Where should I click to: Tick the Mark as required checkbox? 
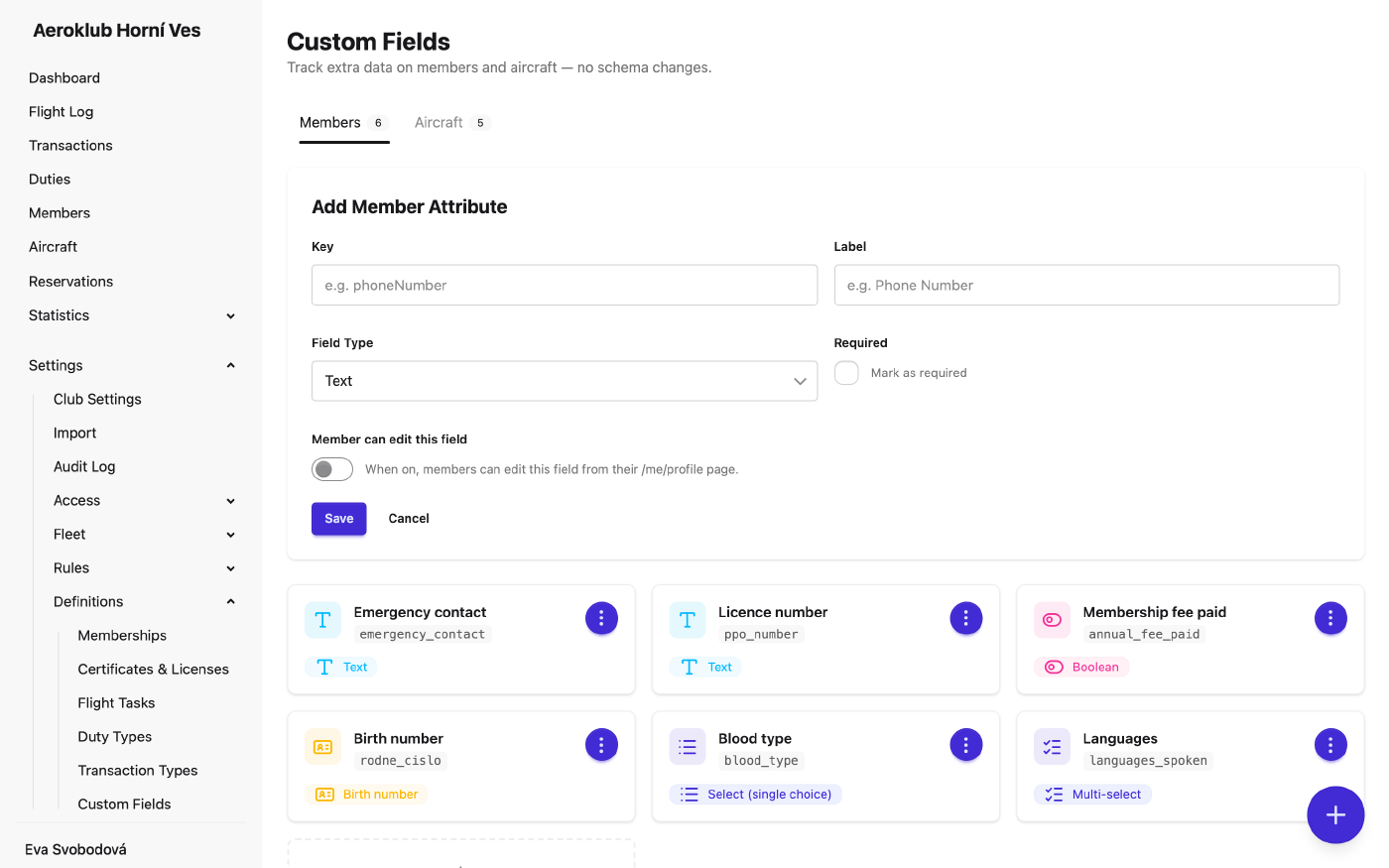846,373
